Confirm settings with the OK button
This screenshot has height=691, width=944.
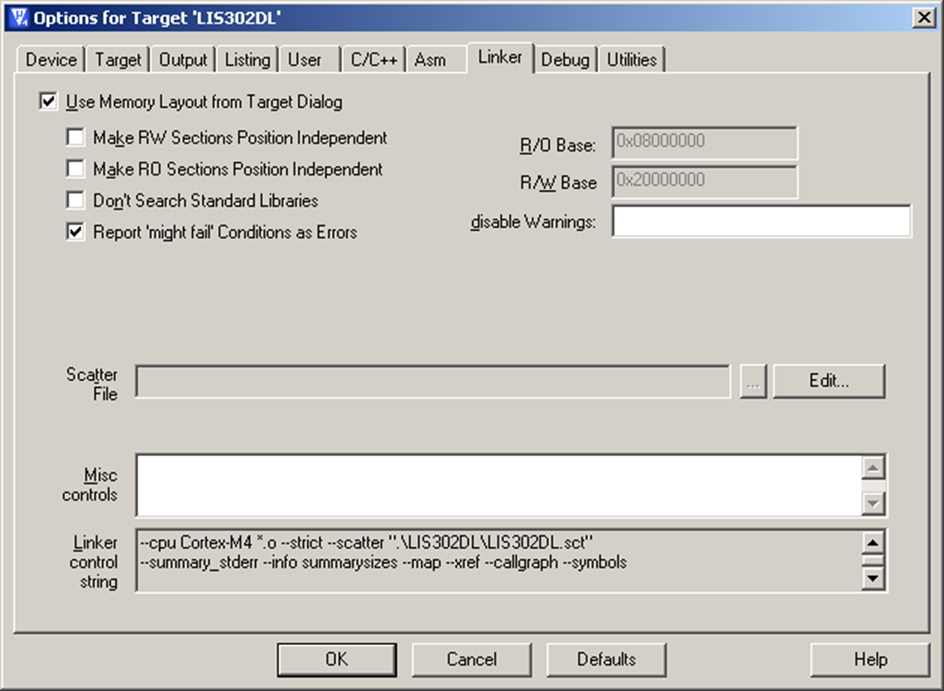(337, 660)
